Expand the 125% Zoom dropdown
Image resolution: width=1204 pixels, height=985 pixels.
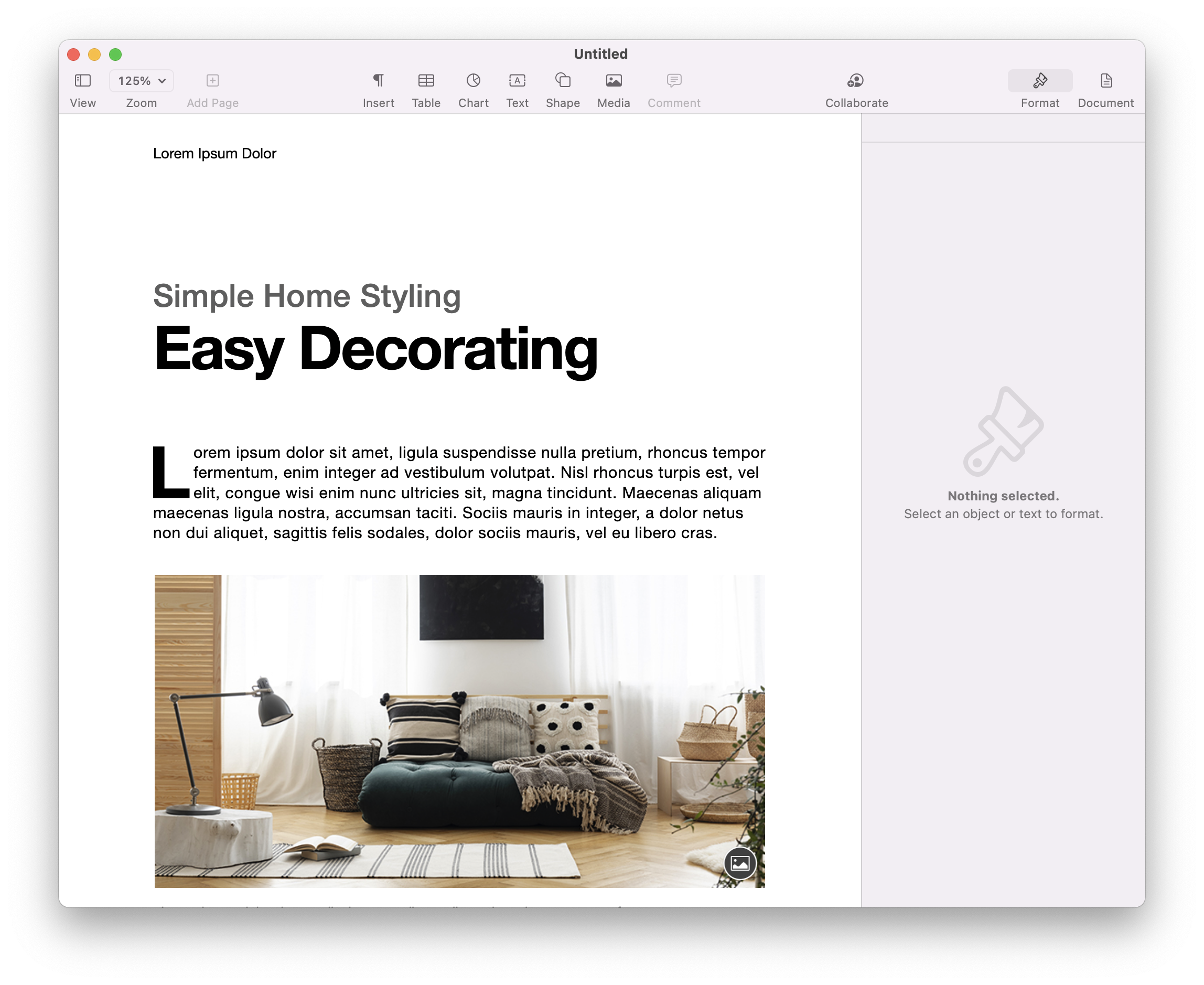tap(141, 81)
